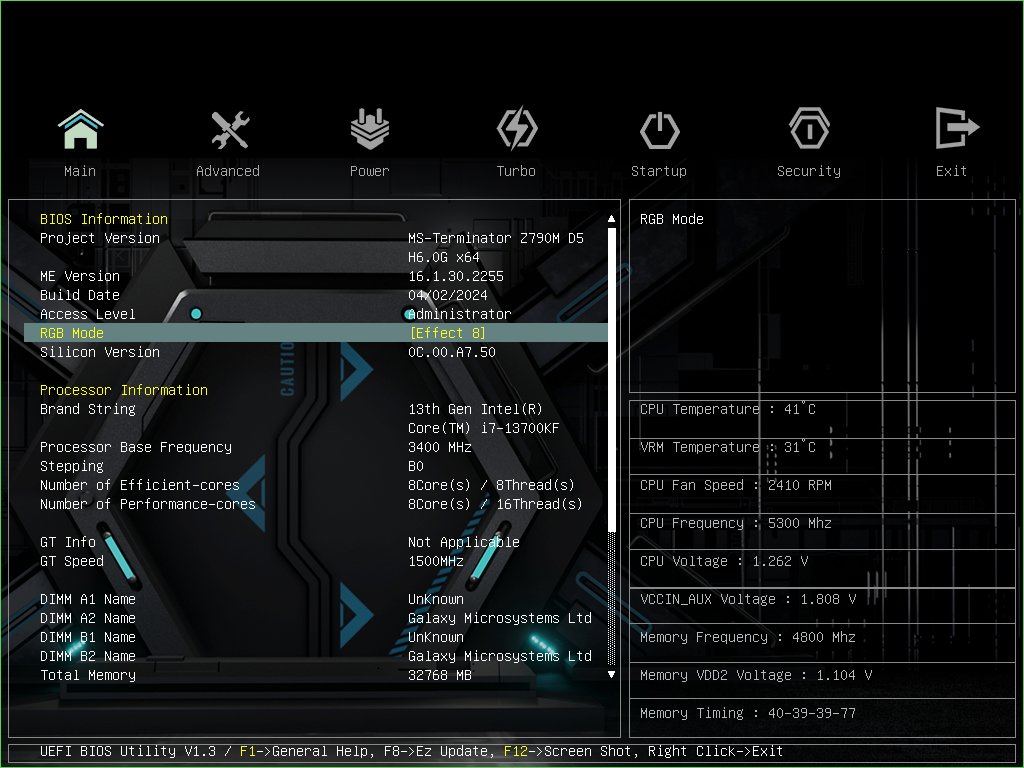Click the vertical scrollbar thumb

(x=611, y=379)
